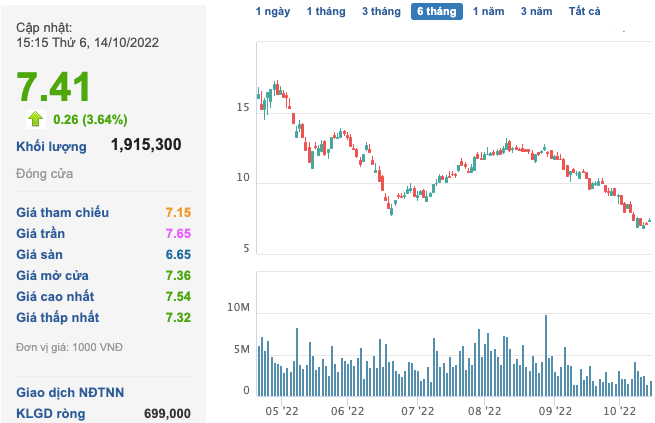Click the current price 7.41
The height and width of the screenshot is (423, 655).
(x=53, y=86)
